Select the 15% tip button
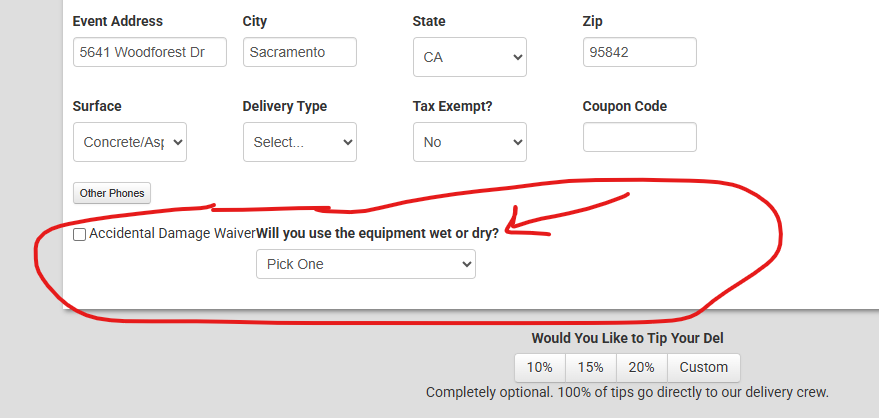Screen dimensions: 879x418 (x=591, y=367)
